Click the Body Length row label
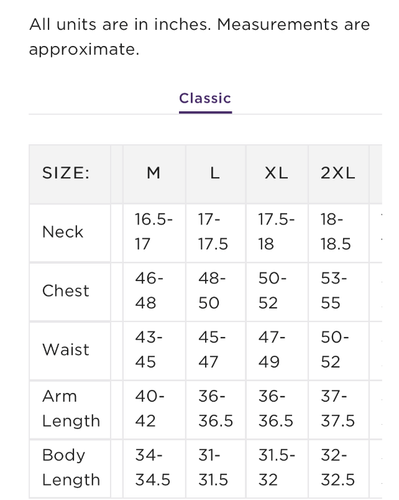Viewport: 399px width, 500px height. [x=70, y=468]
